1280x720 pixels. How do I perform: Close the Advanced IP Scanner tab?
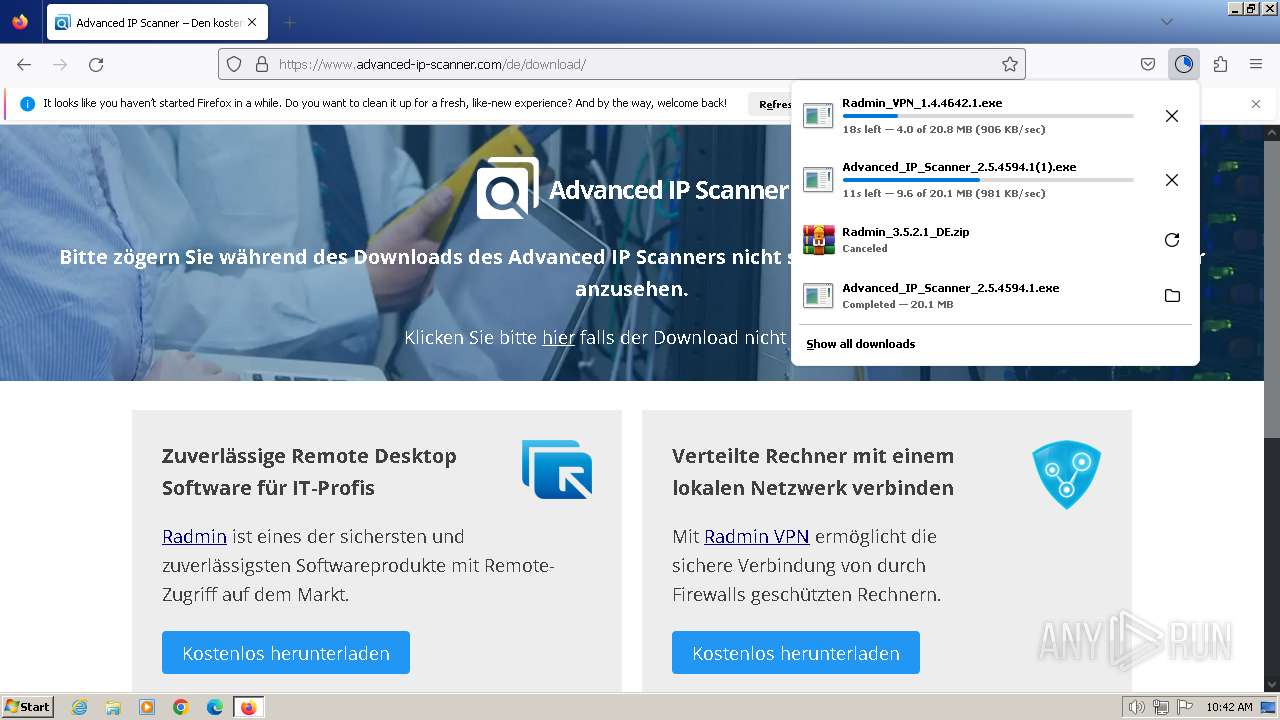tap(251, 22)
